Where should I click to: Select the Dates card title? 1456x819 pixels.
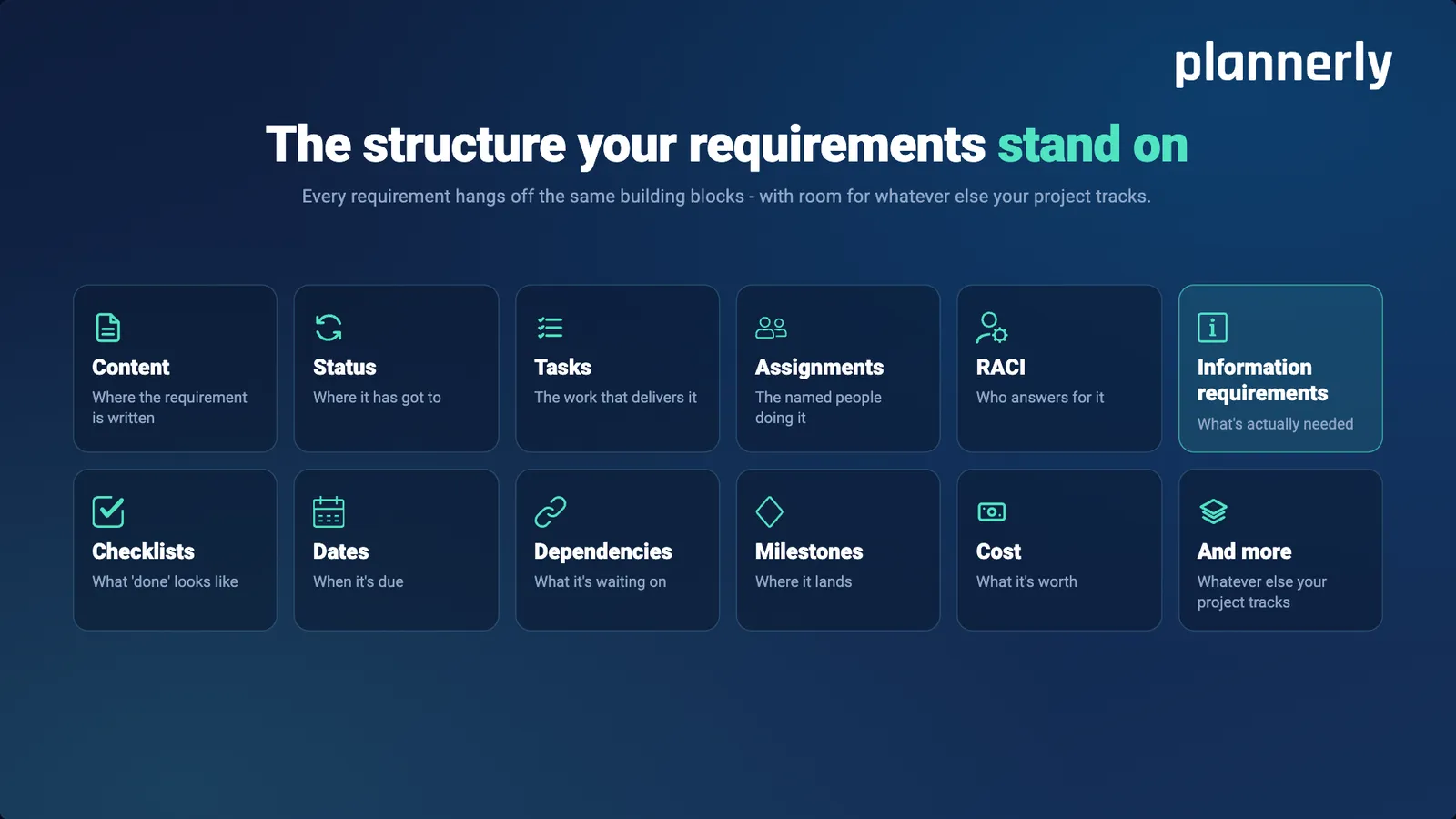coord(341,551)
